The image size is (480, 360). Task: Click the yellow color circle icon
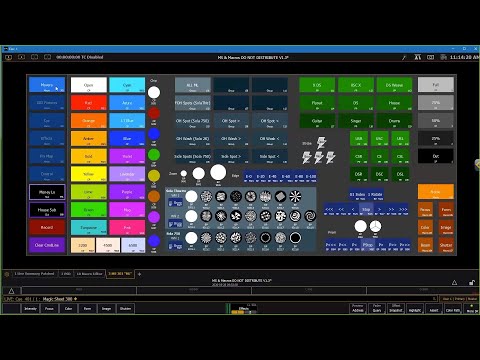(x=154, y=176)
